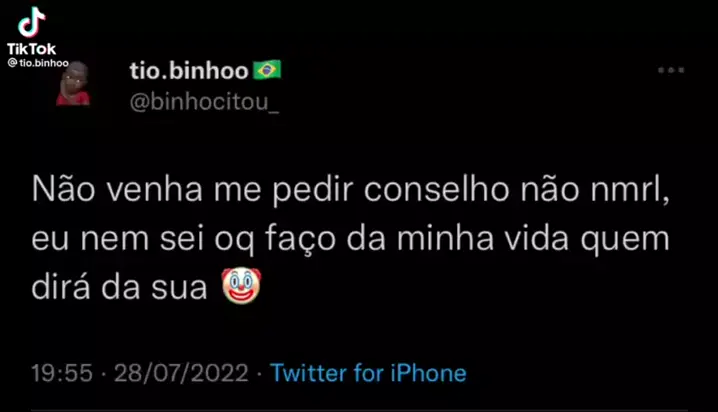
Task: Click the Brazil flag emoji beside the name
Action: (x=267, y=70)
